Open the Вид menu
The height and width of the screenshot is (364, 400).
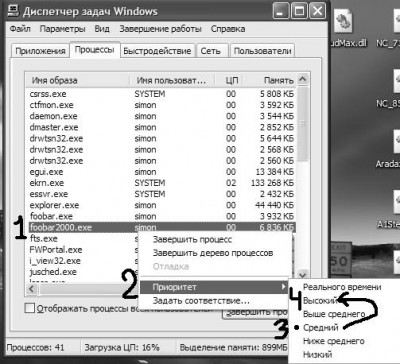coord(102,29)
